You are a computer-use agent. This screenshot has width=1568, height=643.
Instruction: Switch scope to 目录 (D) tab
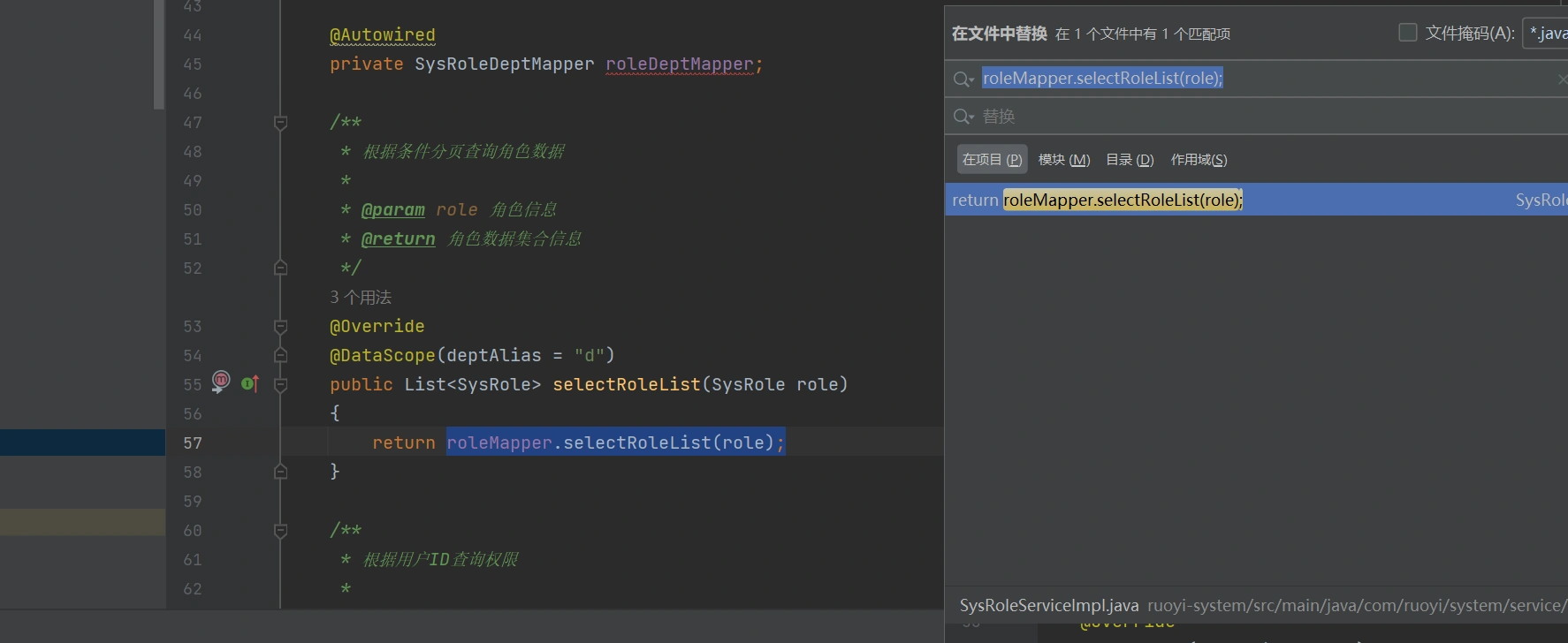tap(1130, 160)
